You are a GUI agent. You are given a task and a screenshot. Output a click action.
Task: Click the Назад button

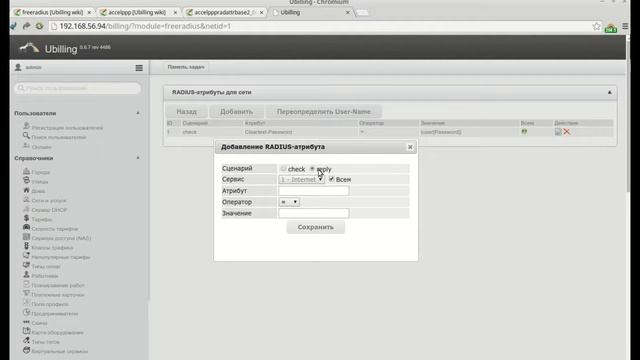(x=187, y=111)
